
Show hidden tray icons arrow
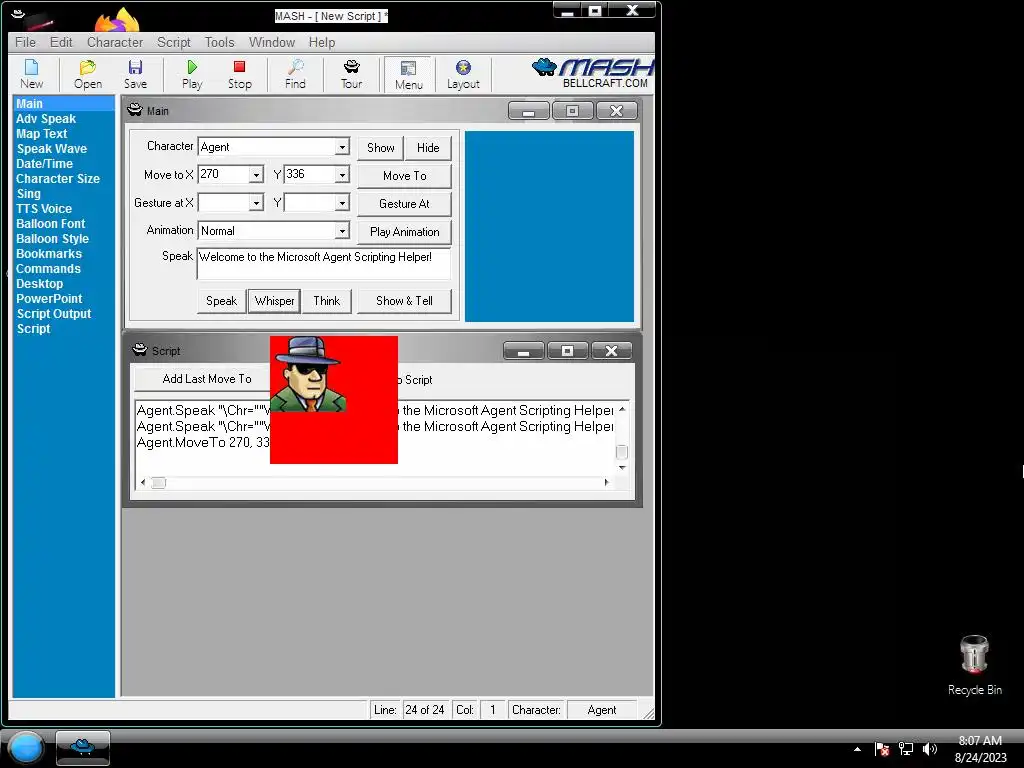click(857, 749)
